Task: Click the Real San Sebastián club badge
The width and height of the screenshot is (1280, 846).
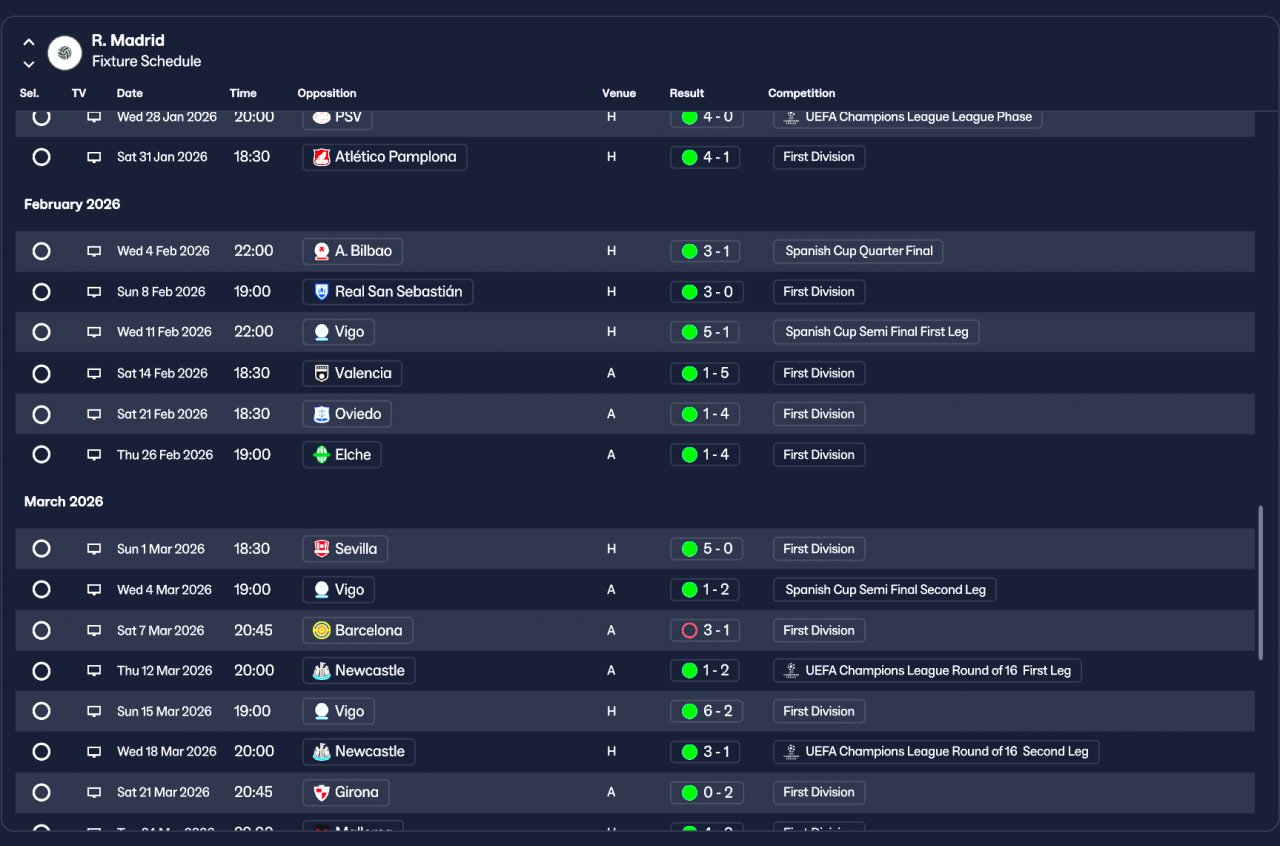Action: pyautogui.click(x=321, y=292)
